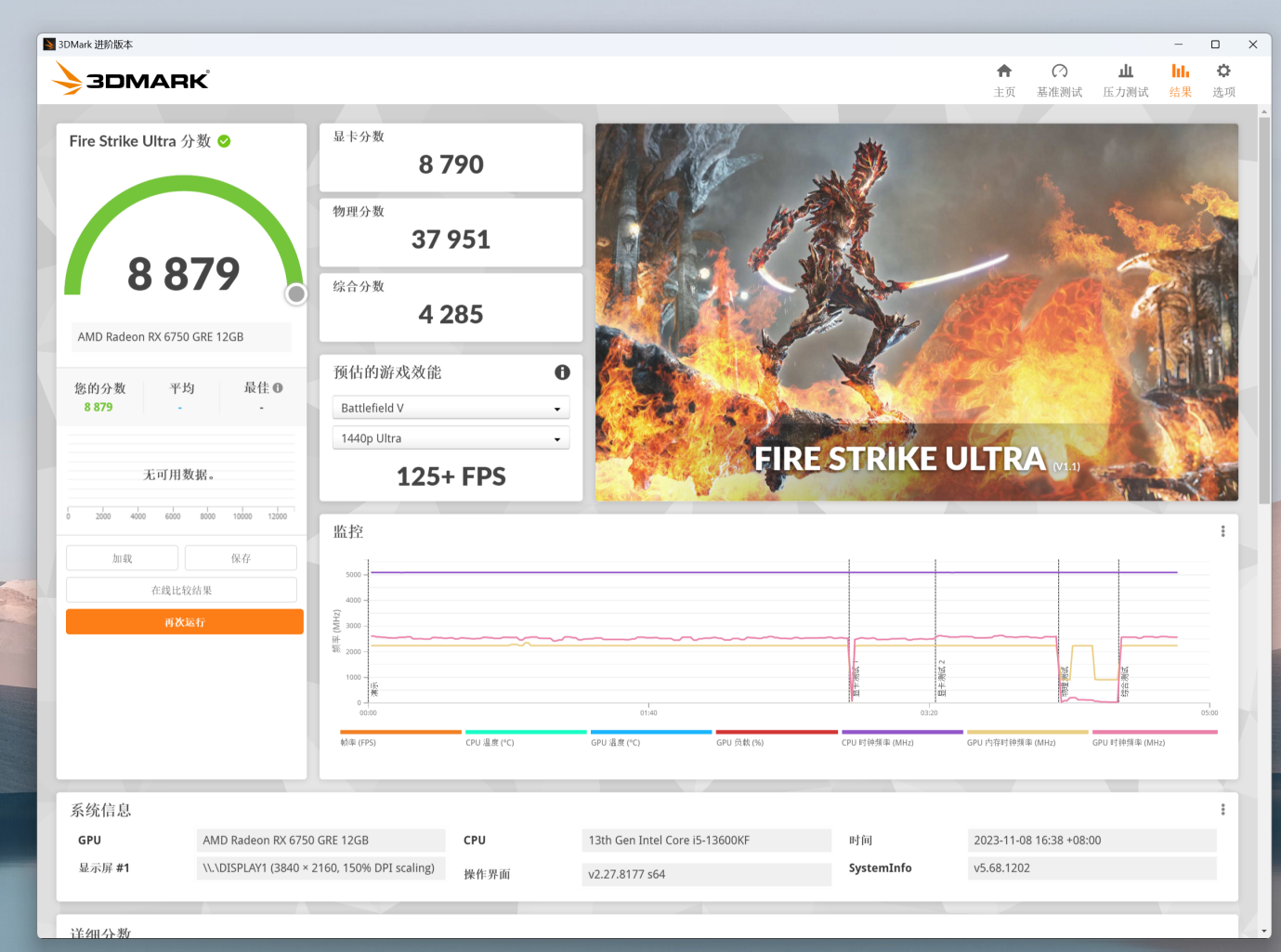The height and width of the screenshot is (952, 1281).
Task: Click the 加载 load button
Action: [122, 558]
